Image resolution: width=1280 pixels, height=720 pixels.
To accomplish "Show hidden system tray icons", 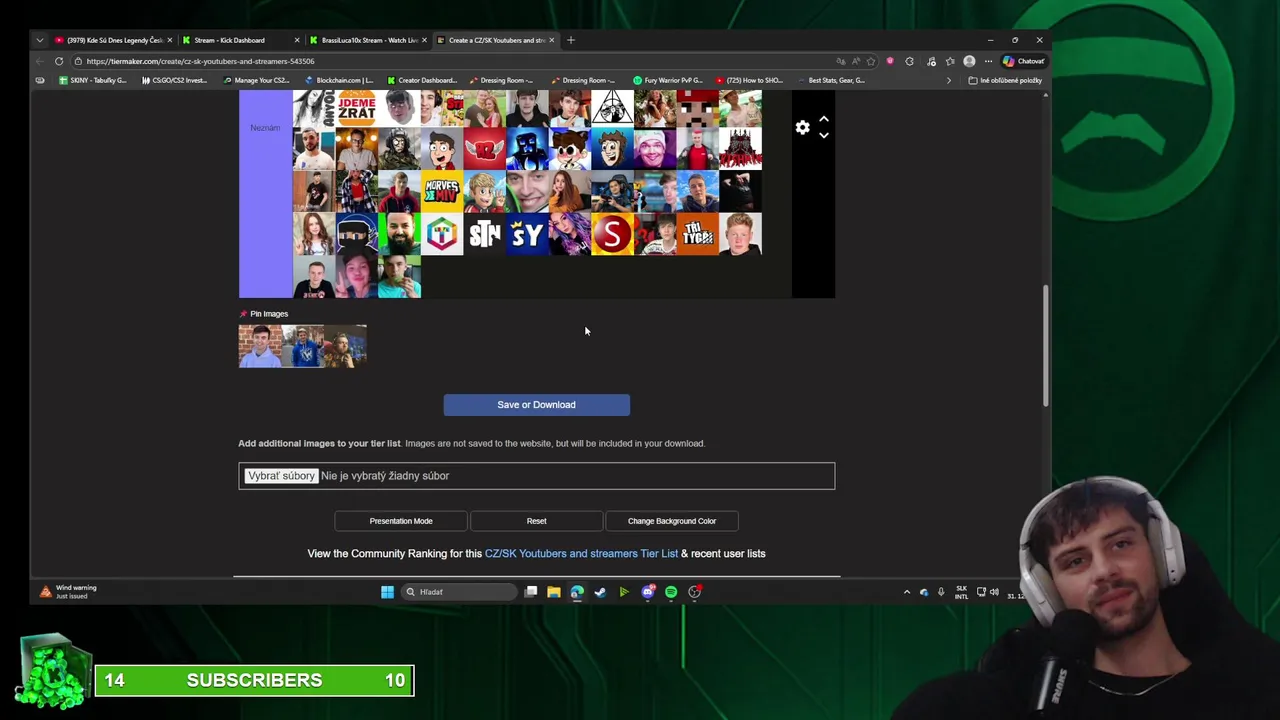I will point(907,592).
